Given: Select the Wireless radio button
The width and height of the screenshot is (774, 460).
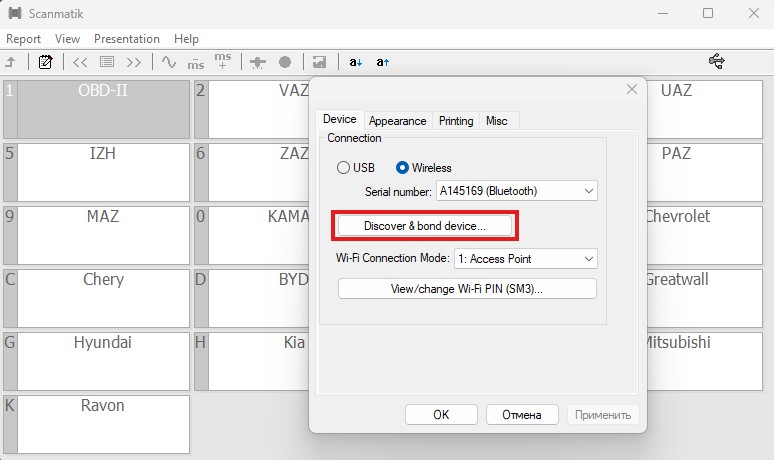Looking at the screenshot, I should click(x=403, y=168).
